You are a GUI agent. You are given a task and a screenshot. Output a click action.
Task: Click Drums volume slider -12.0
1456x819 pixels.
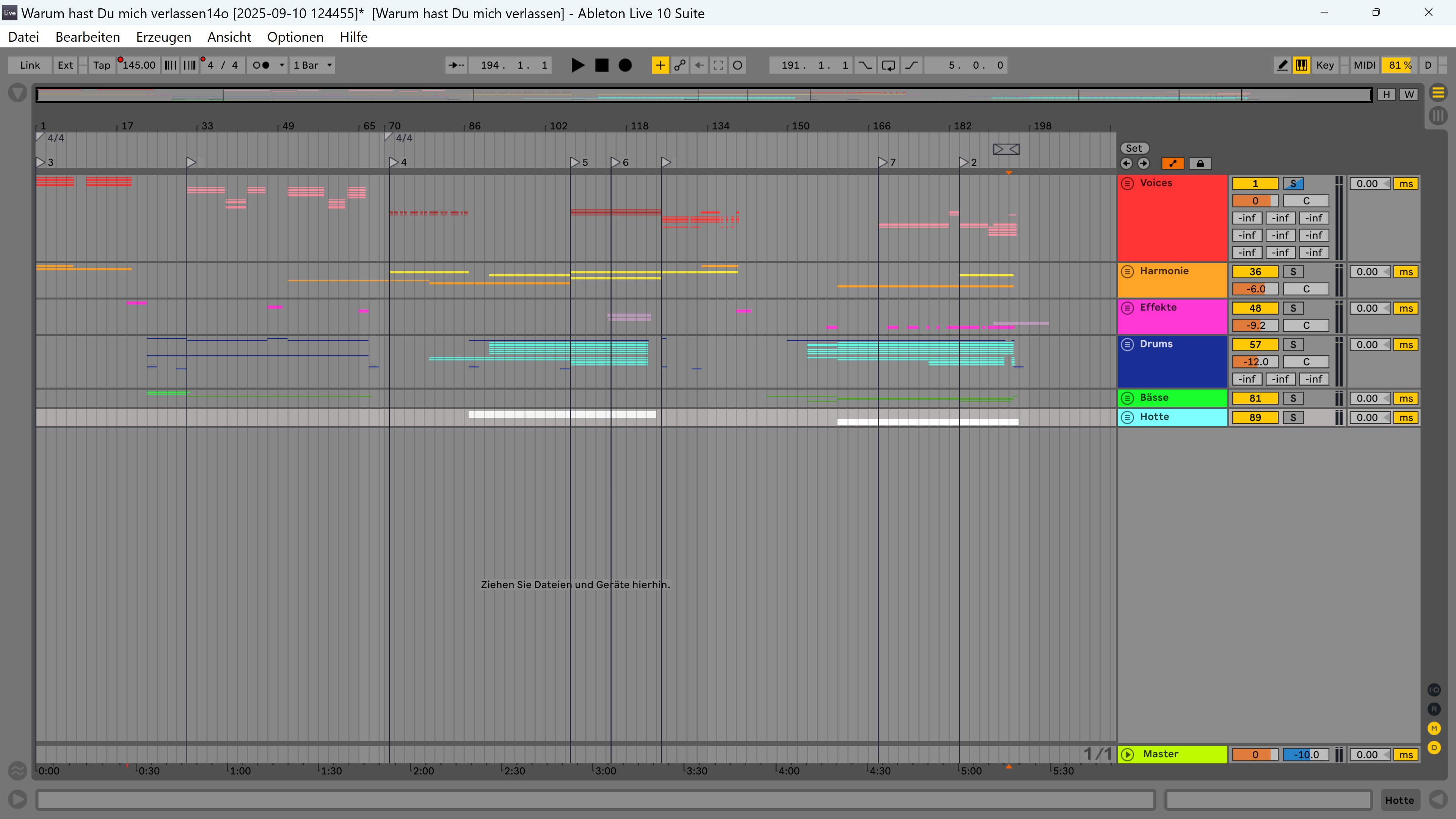[1255, 362]
